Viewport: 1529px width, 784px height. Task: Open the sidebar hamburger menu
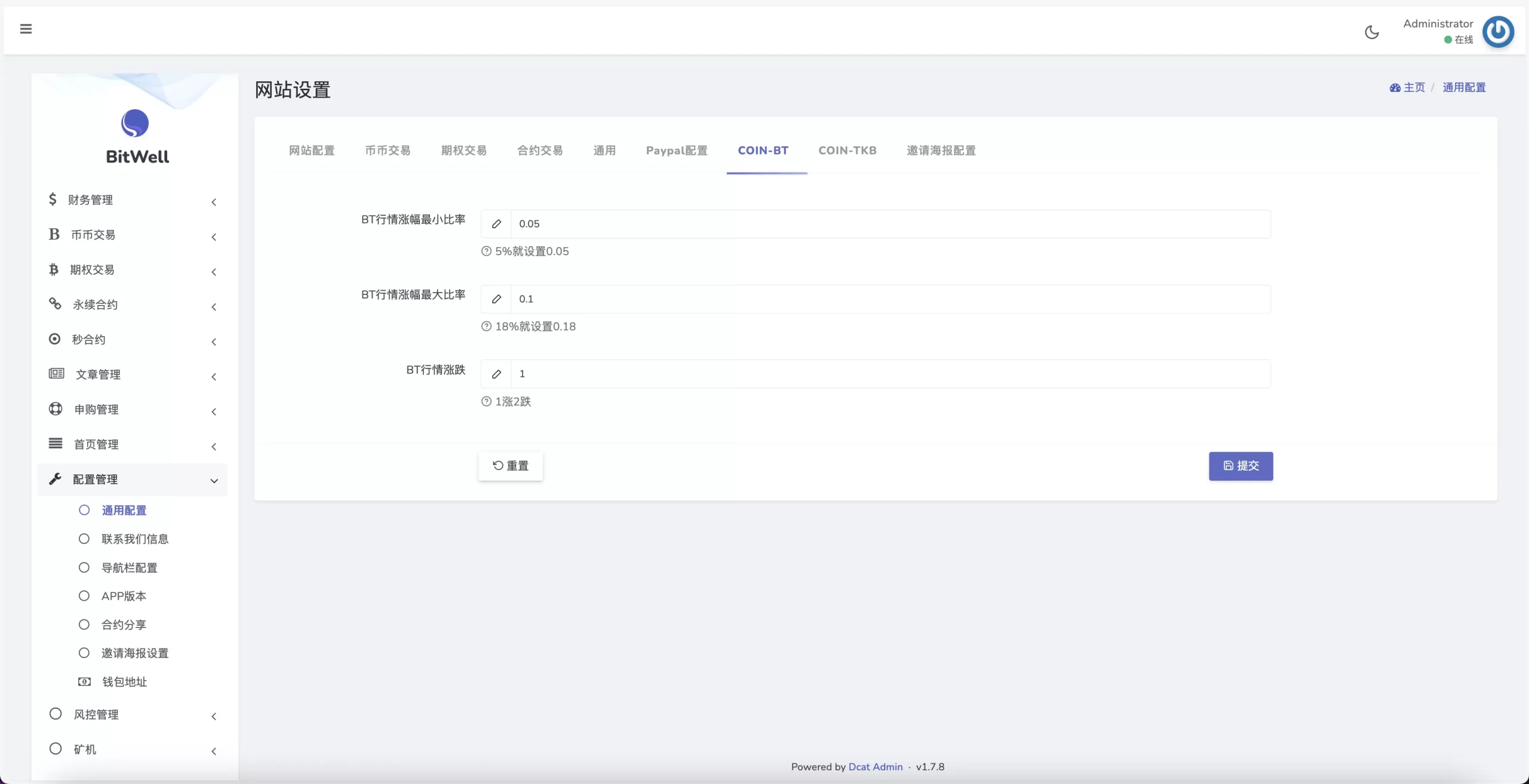[26, 29]
